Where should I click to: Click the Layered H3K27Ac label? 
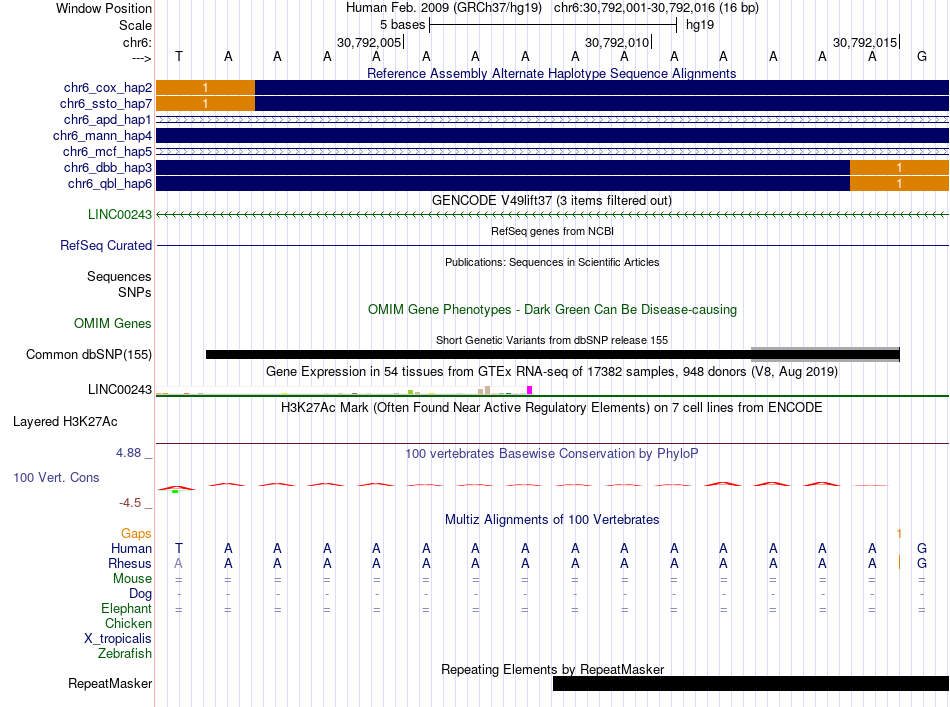[65, 422]
